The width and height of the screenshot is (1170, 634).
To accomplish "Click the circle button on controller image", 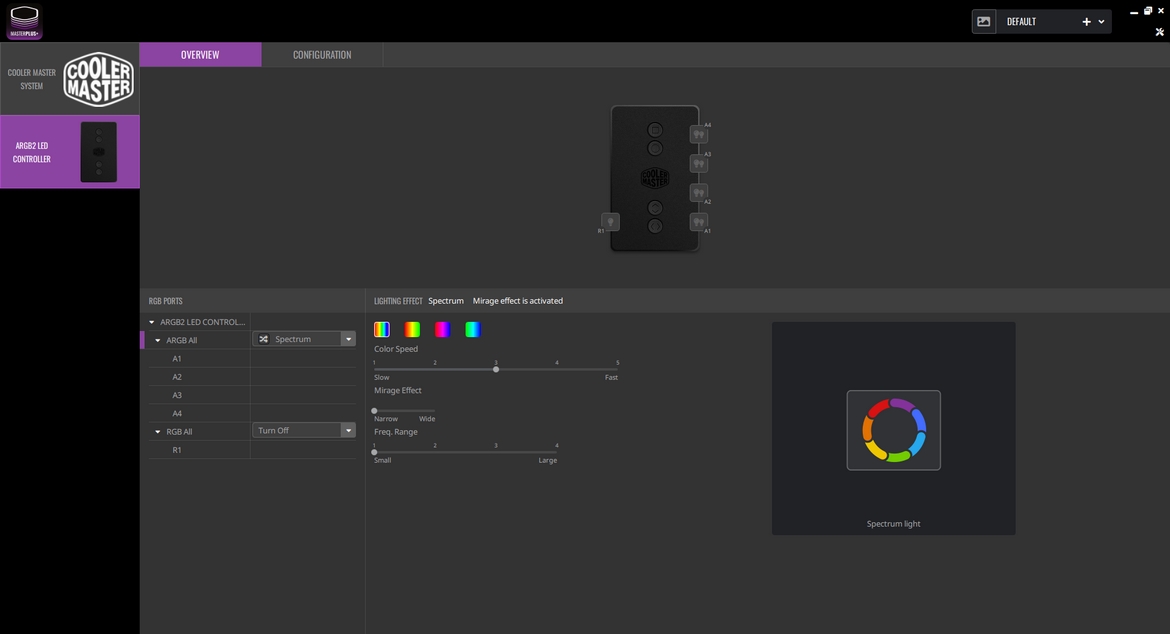I will coord(654,148).
